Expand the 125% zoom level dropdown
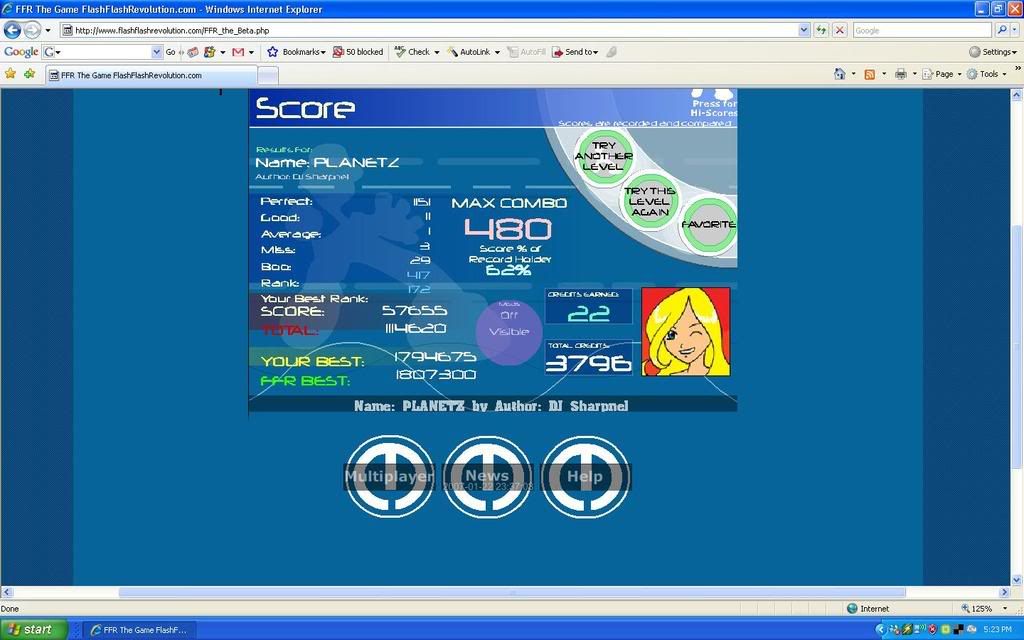The image size is (1024, 640). (x=1005, y=608)
